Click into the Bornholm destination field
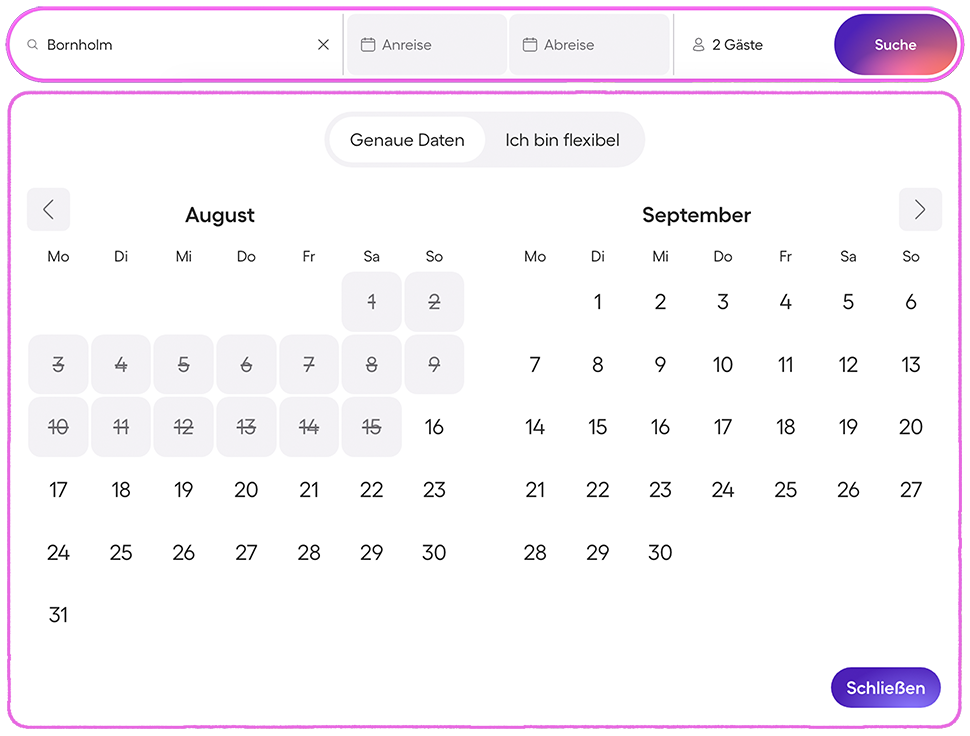970x736 pixels. (176, 45)
